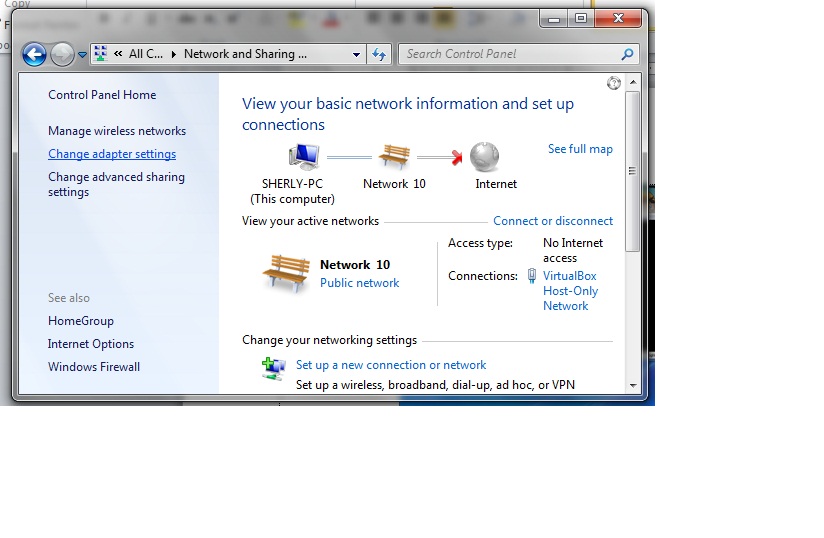Click the Control Panel icon in address bar
Viewport: 824px width, 538px height.
point(100,54)
